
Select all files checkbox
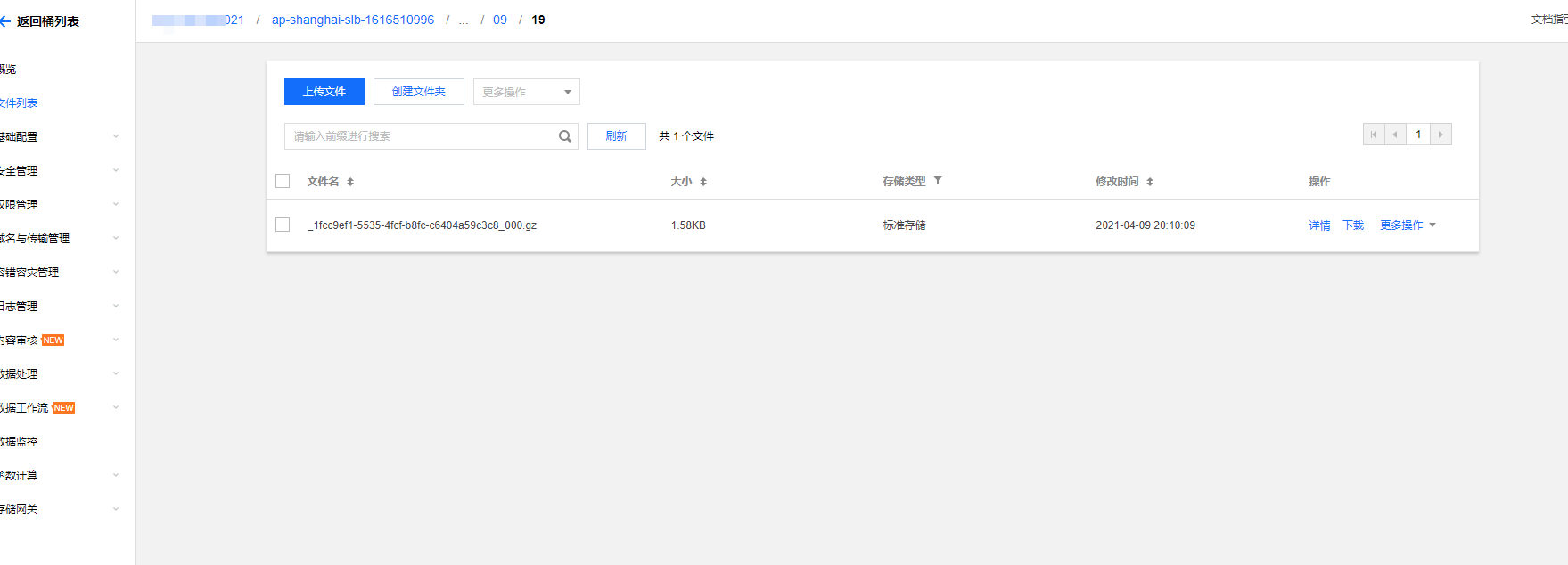[283, 181]
